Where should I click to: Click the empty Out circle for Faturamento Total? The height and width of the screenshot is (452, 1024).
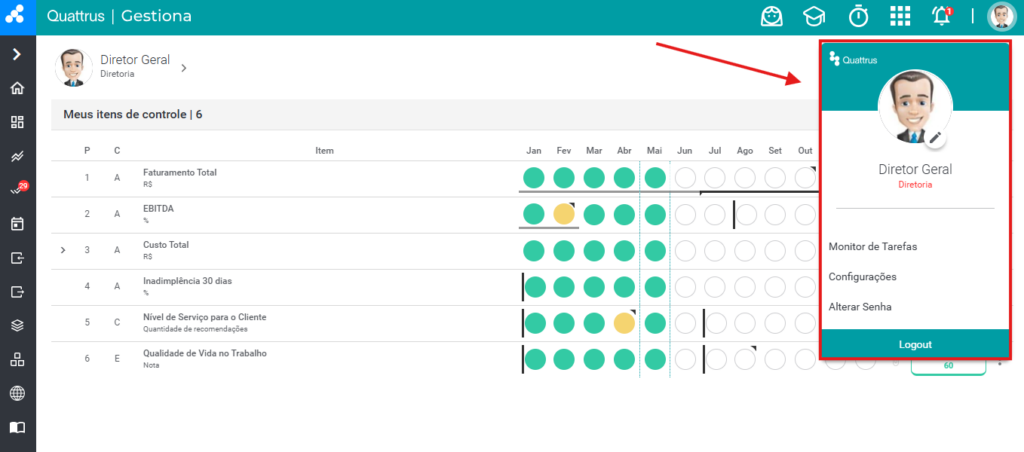coord(805,178)
